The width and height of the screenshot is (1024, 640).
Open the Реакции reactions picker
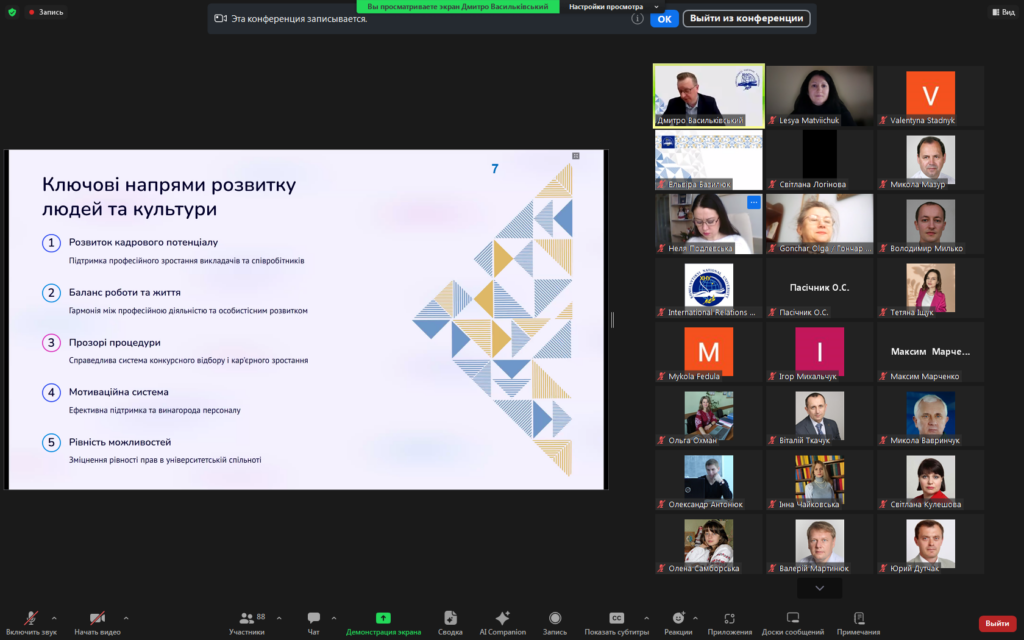678,619
